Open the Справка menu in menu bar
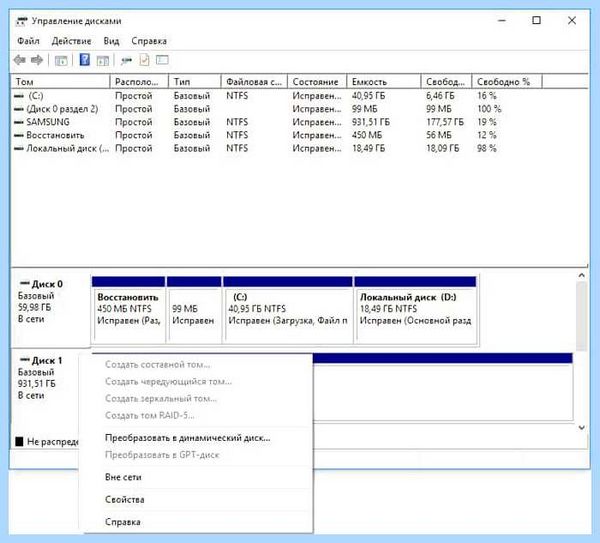The height and width of the screenshot is (543, 600). coord(149,41)
